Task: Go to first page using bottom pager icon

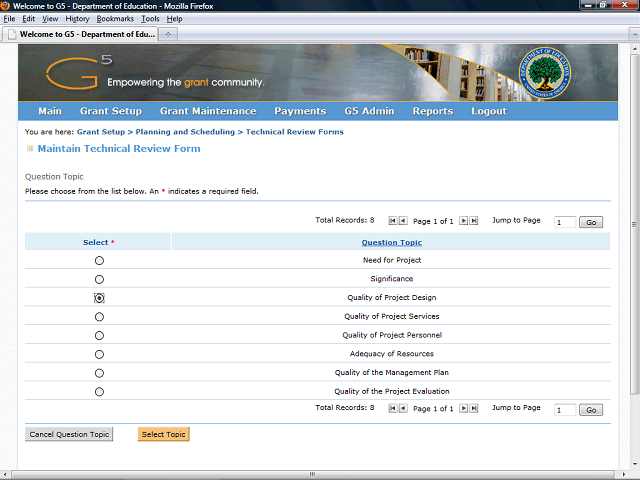Action: 393,408
